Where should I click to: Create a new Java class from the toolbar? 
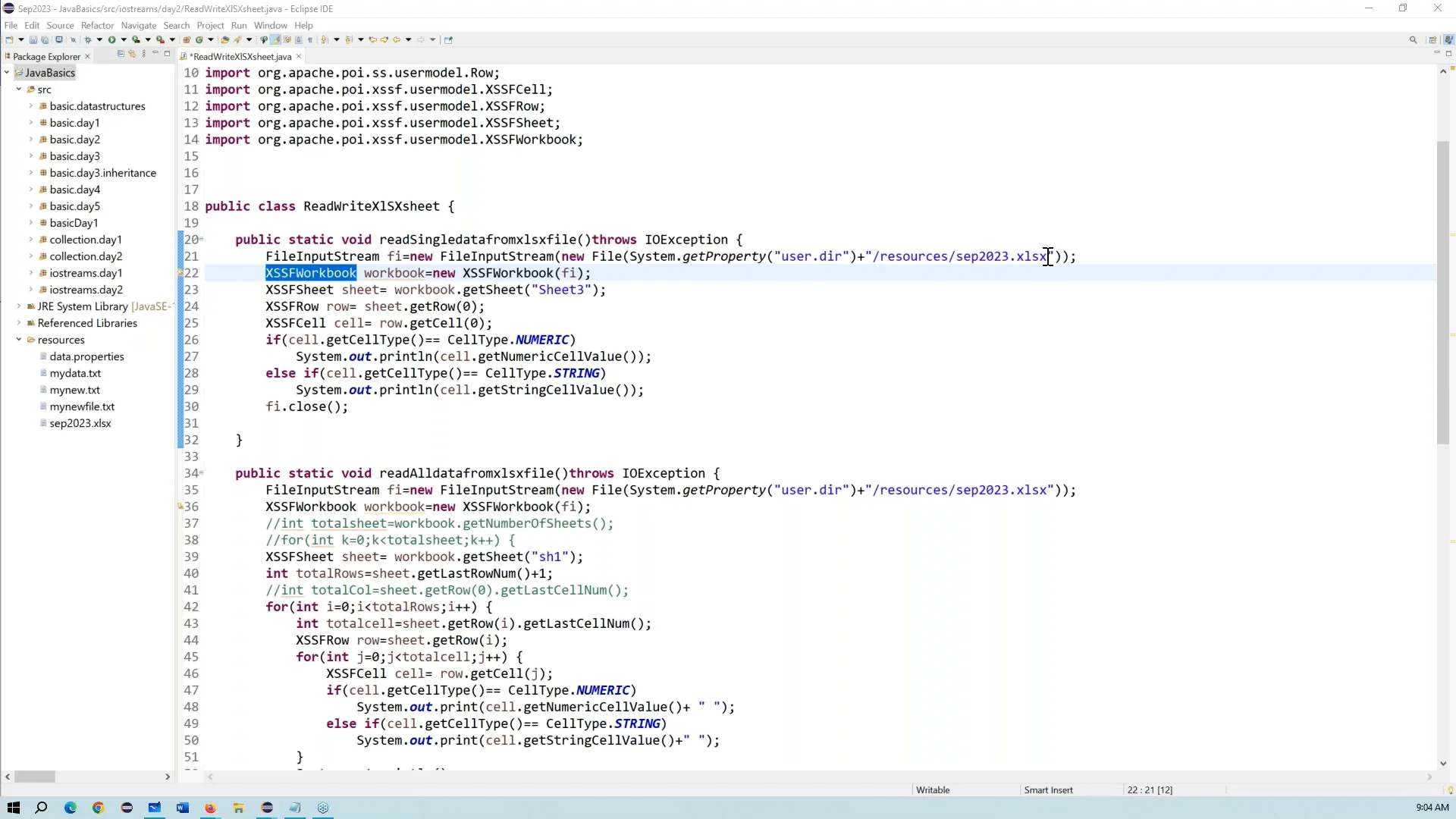pos(199,39)
